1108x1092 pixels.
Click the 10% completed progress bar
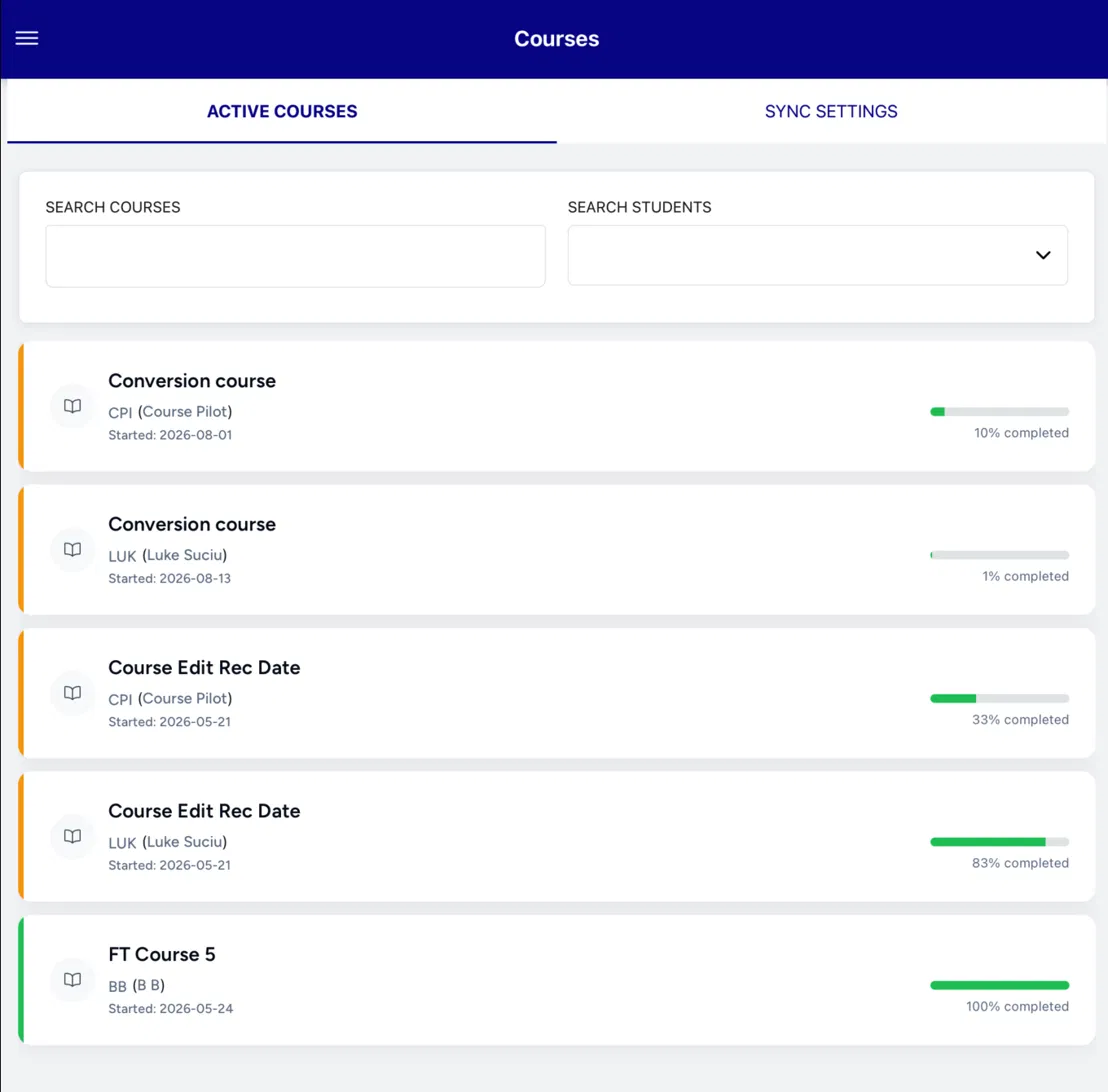click(x=999, y=411)
